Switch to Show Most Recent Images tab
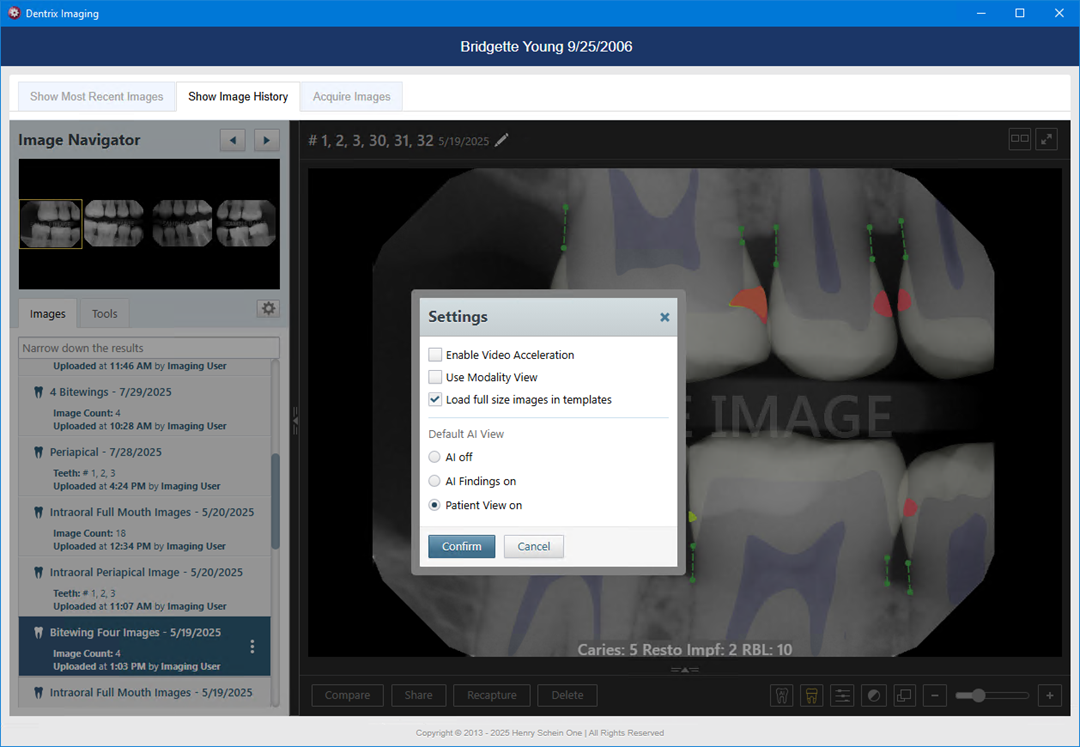1080x747 pixels. [96, 96]
